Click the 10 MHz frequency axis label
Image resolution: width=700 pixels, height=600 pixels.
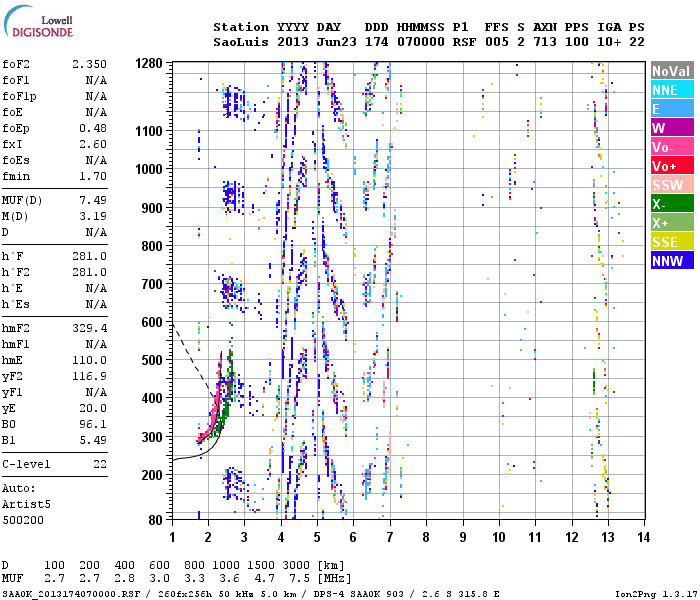tap(499, 537)
